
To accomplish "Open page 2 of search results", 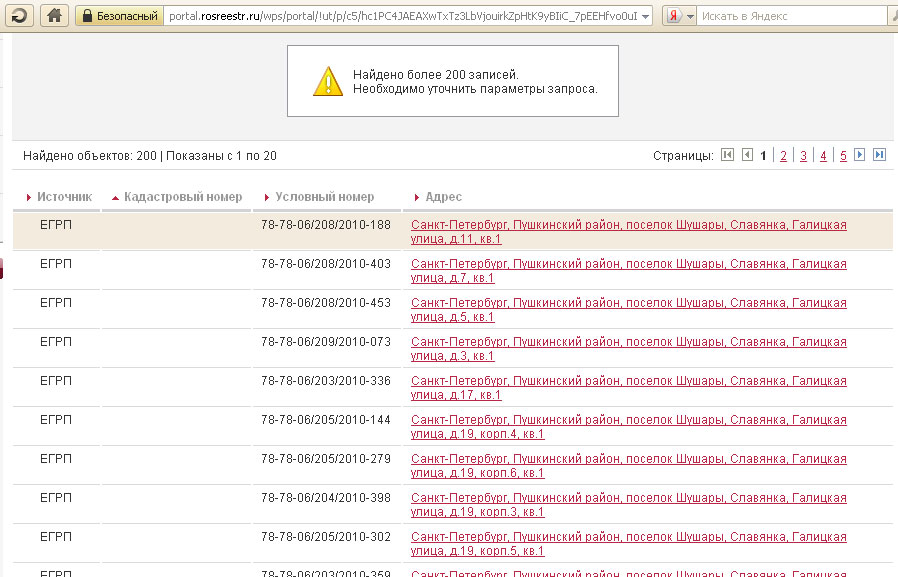I will coord(783,156).
